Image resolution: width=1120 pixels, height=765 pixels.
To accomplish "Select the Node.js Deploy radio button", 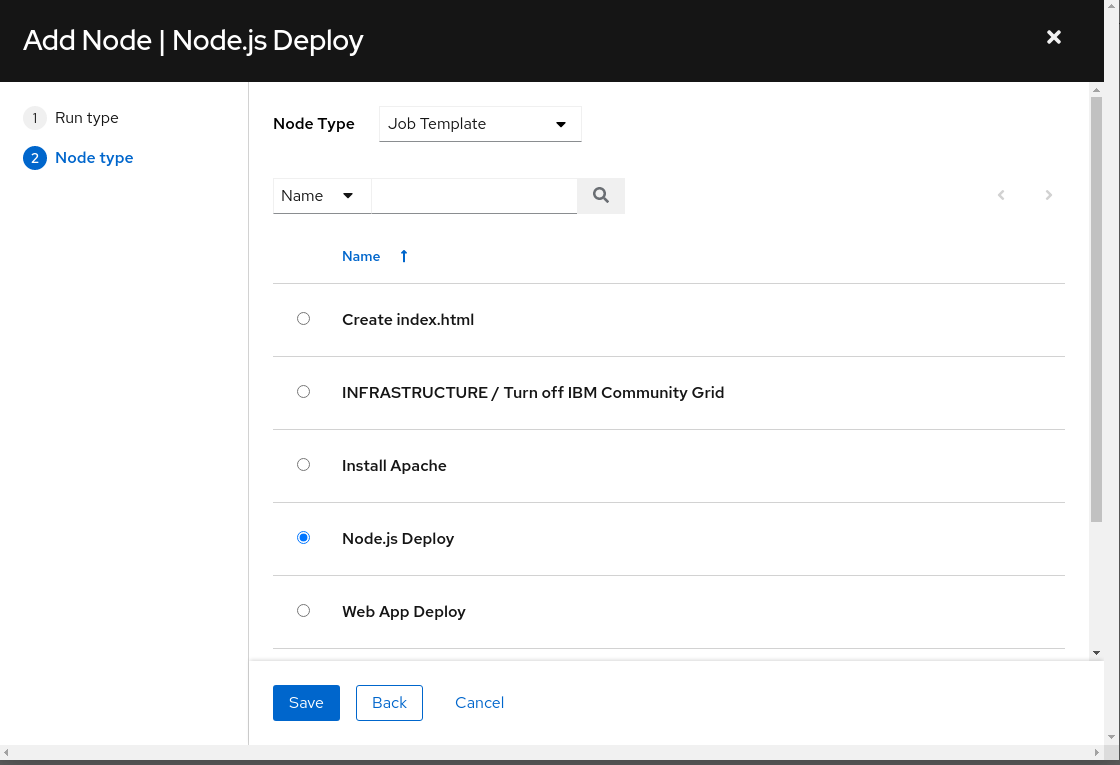I will (304, 537).
